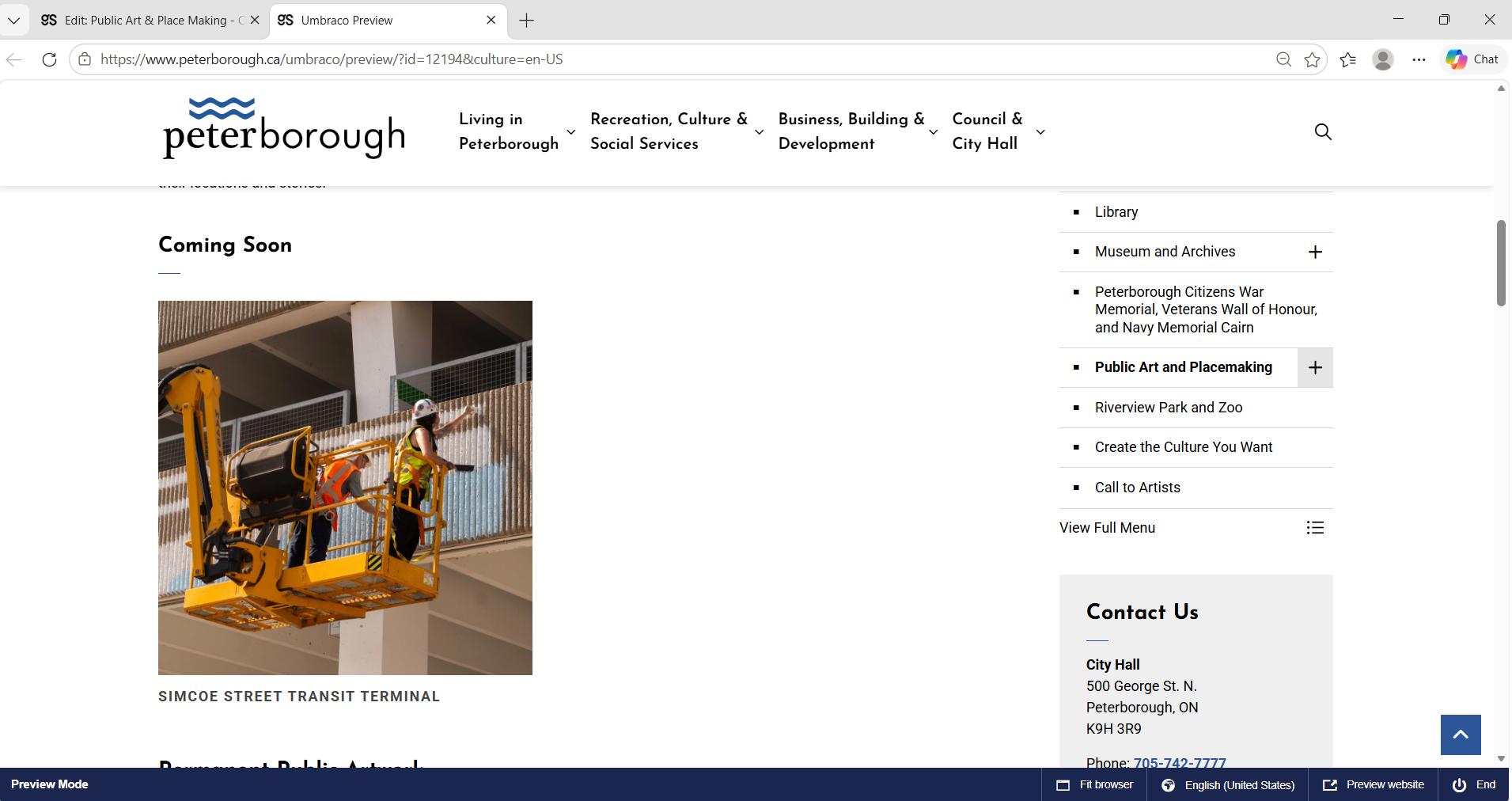Open Create the Culture You Want link
The height and width of the screenshot is (801, 1512).
(1184, 447)
